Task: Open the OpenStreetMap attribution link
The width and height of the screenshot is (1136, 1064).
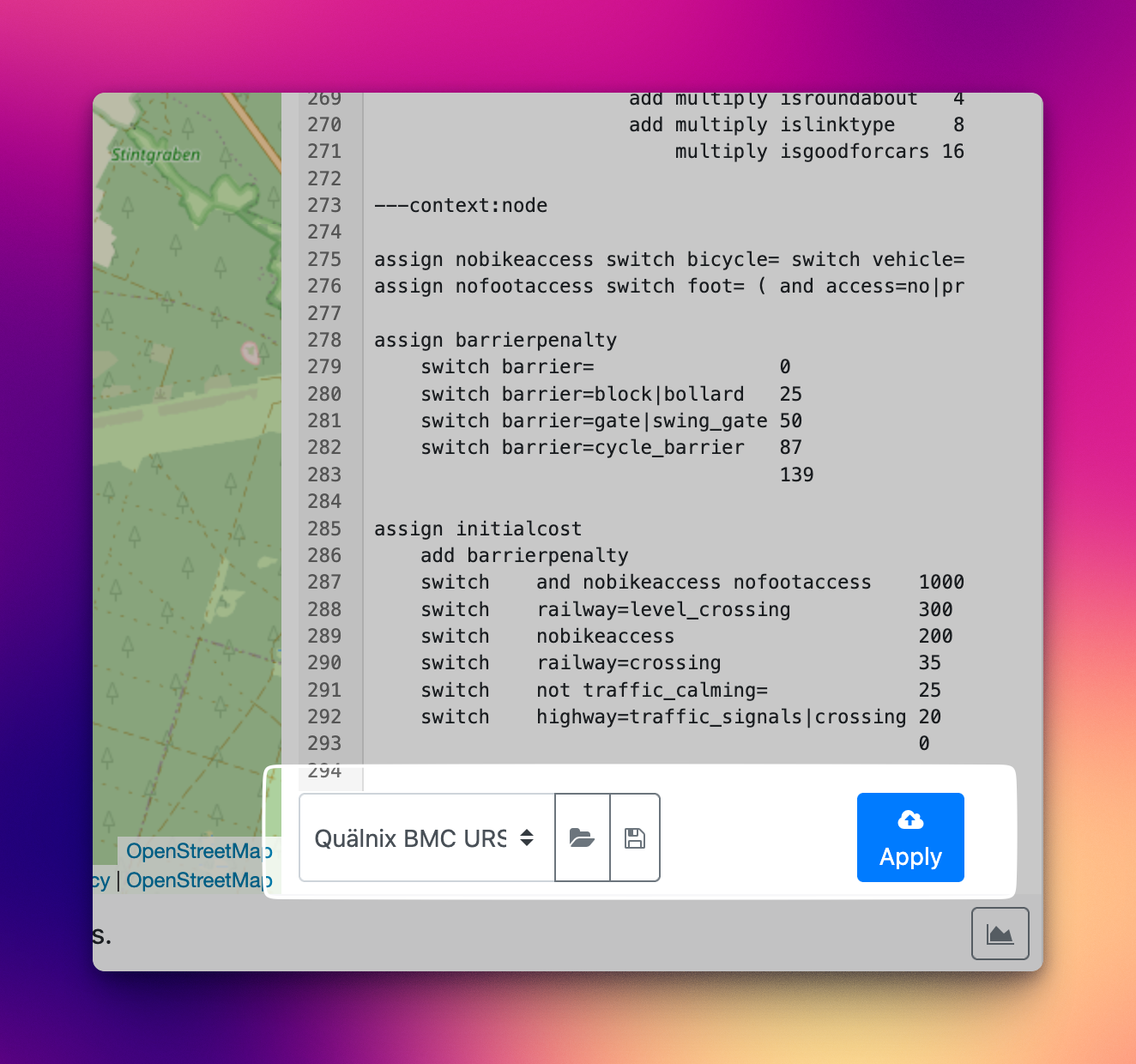Action: 199,850
